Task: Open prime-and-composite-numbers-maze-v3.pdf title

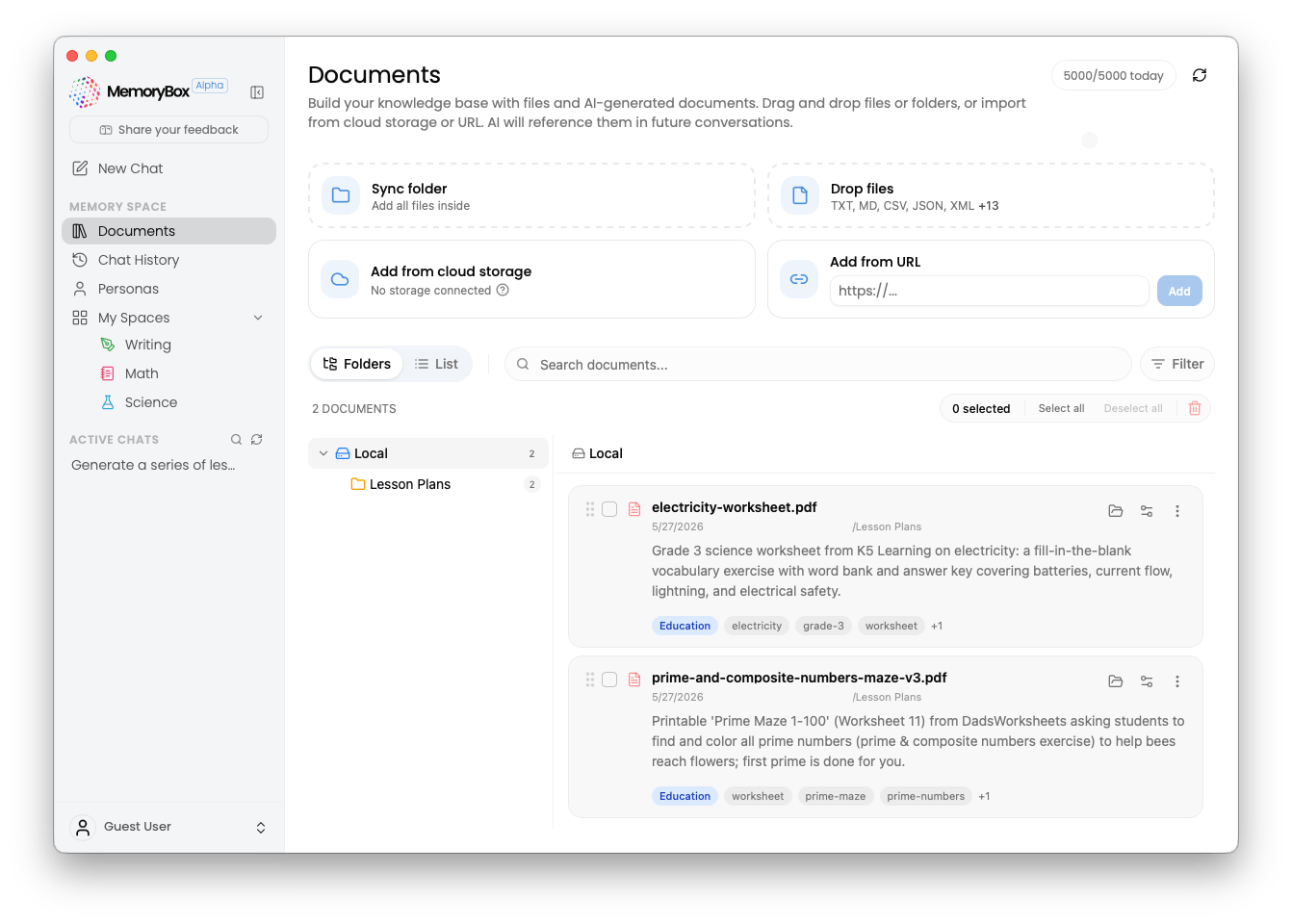Action: (799, 678)
